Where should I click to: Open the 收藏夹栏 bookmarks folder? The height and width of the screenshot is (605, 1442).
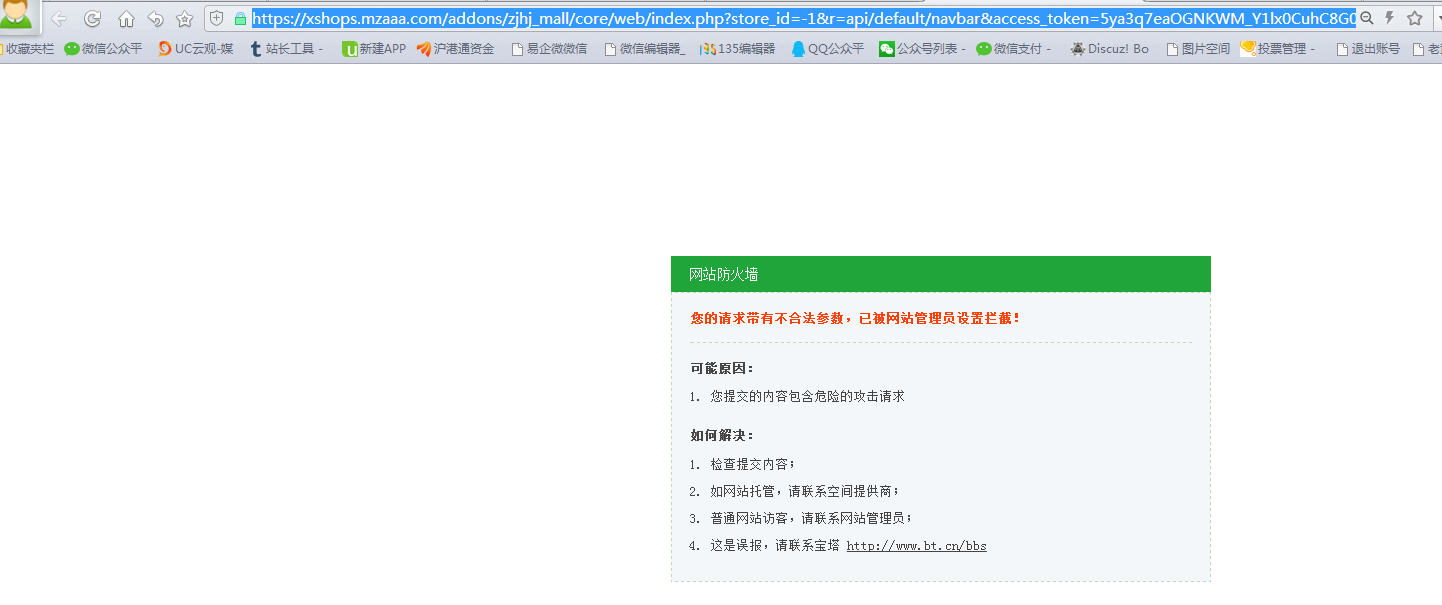point(28,48)
